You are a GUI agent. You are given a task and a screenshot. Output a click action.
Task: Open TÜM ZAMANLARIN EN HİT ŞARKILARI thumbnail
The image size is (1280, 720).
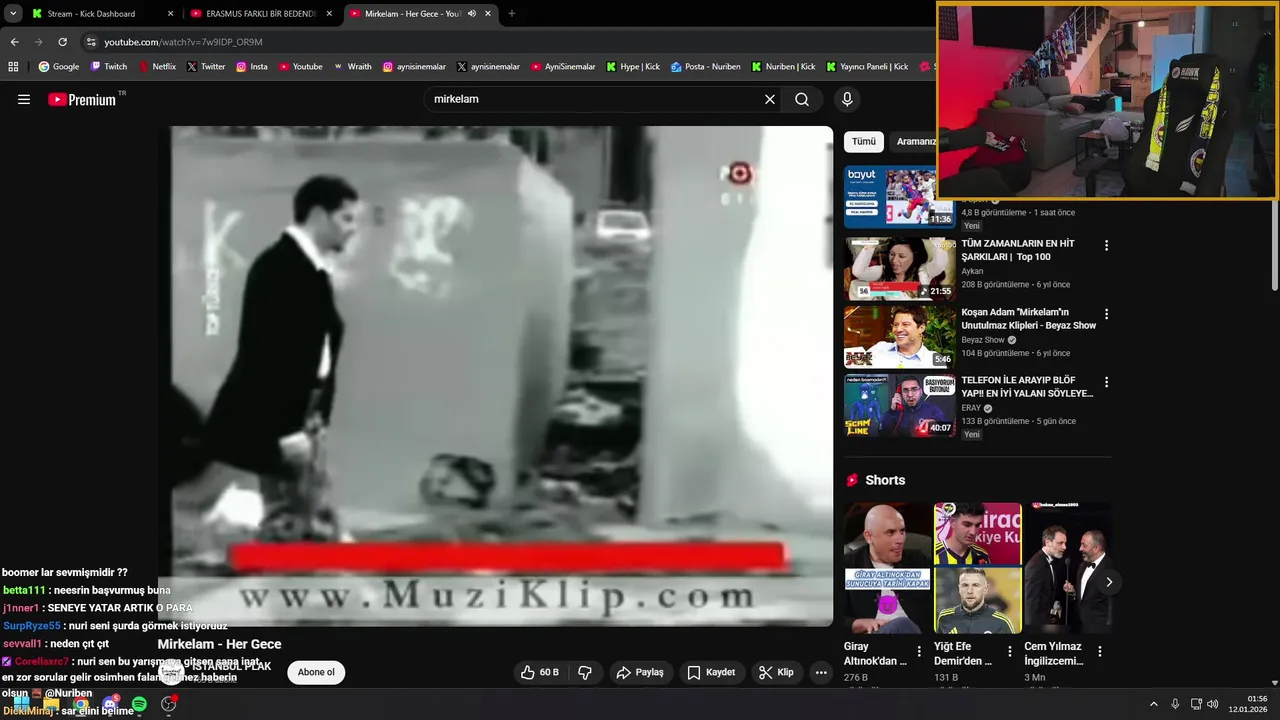tap(900, 269)
